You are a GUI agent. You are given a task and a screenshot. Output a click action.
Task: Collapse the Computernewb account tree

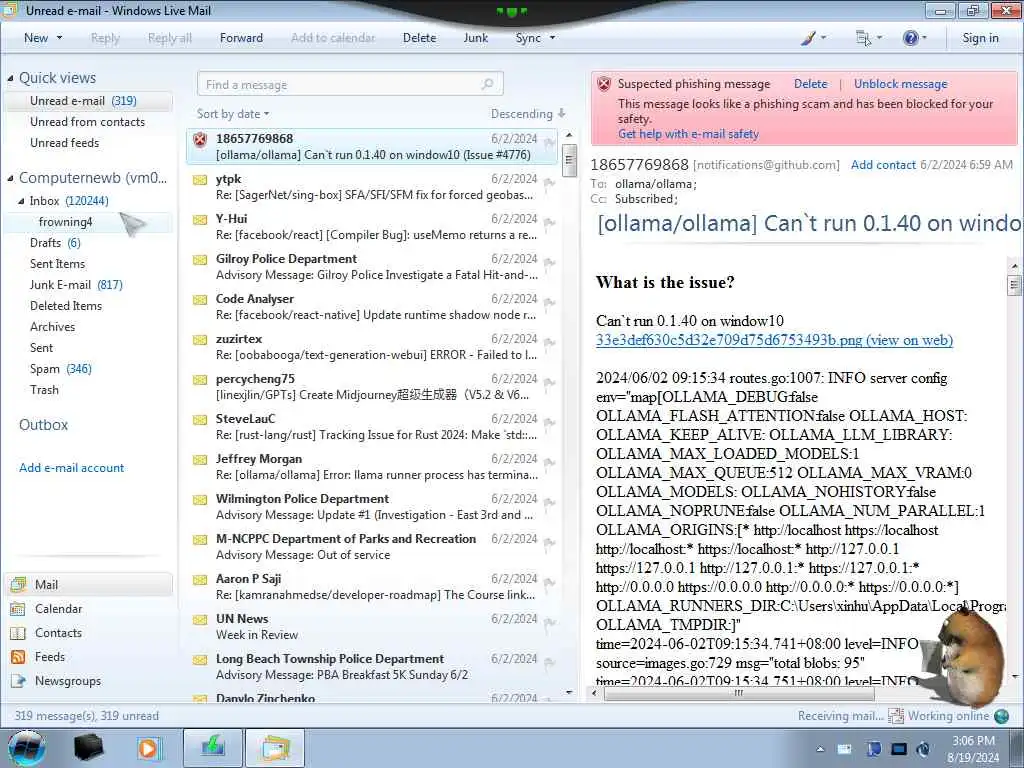click(x=10, y=178)
